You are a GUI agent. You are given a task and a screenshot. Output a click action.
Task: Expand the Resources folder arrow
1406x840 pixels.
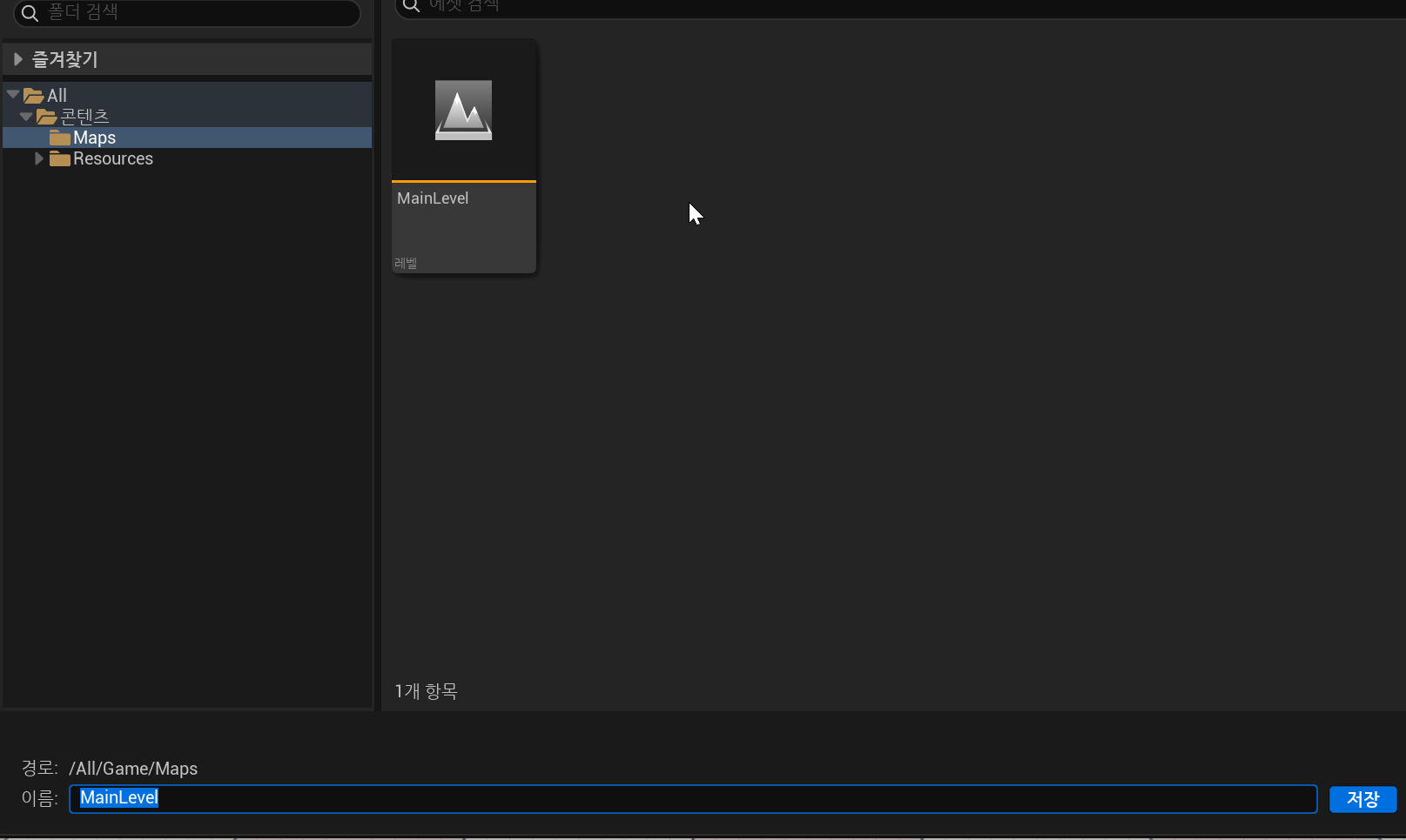pyautogui.click(x=38, y=158)
